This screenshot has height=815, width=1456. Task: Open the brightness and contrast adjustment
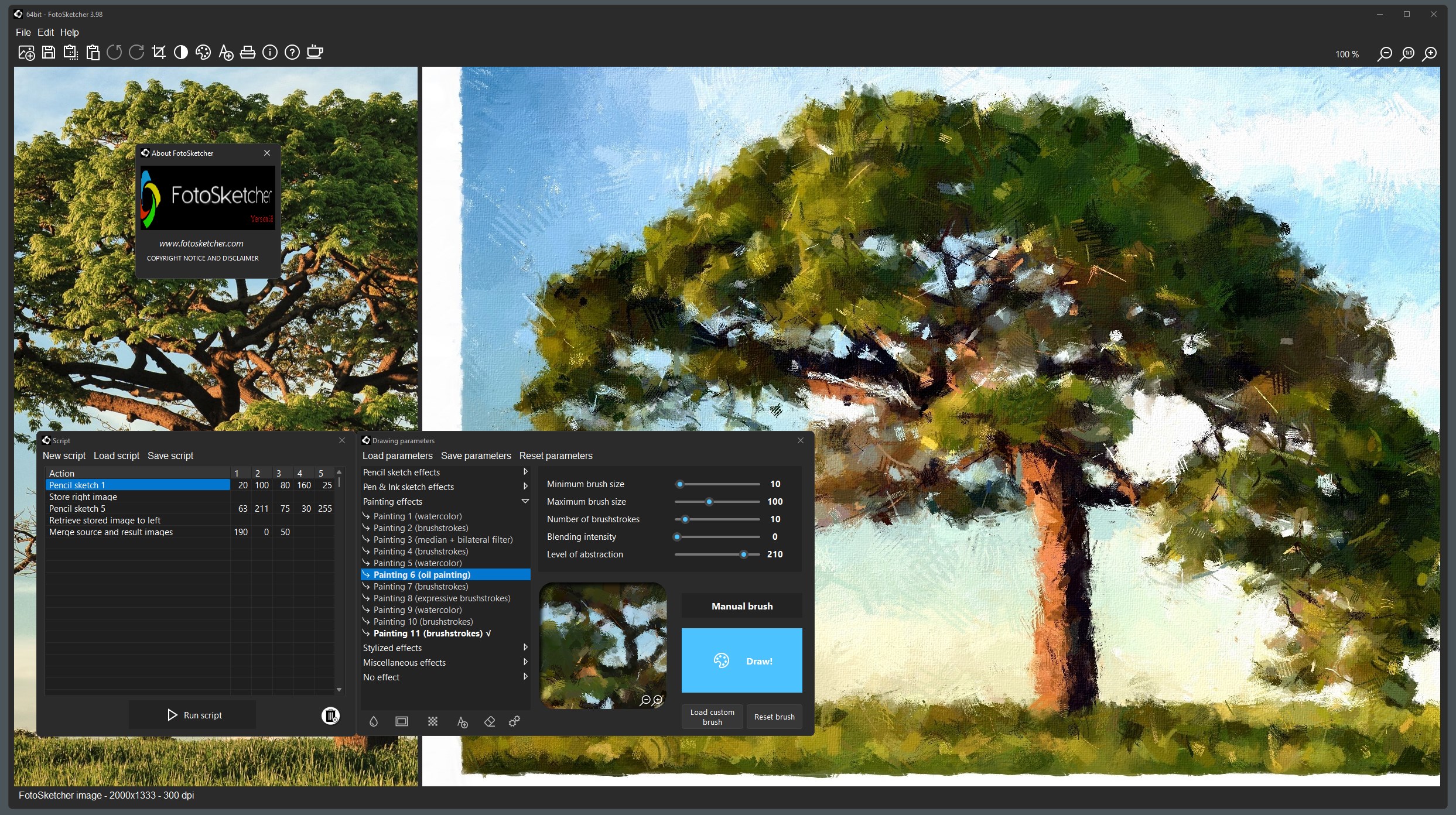pos(181,52)
